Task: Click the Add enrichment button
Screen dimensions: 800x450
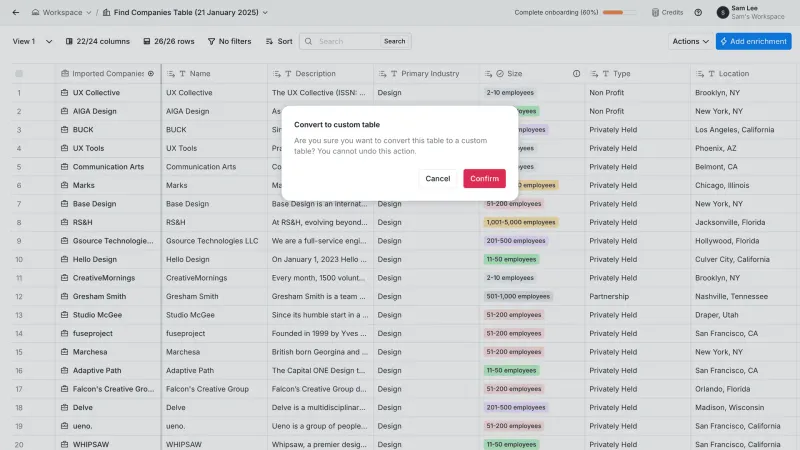Action: pos(753,41)
